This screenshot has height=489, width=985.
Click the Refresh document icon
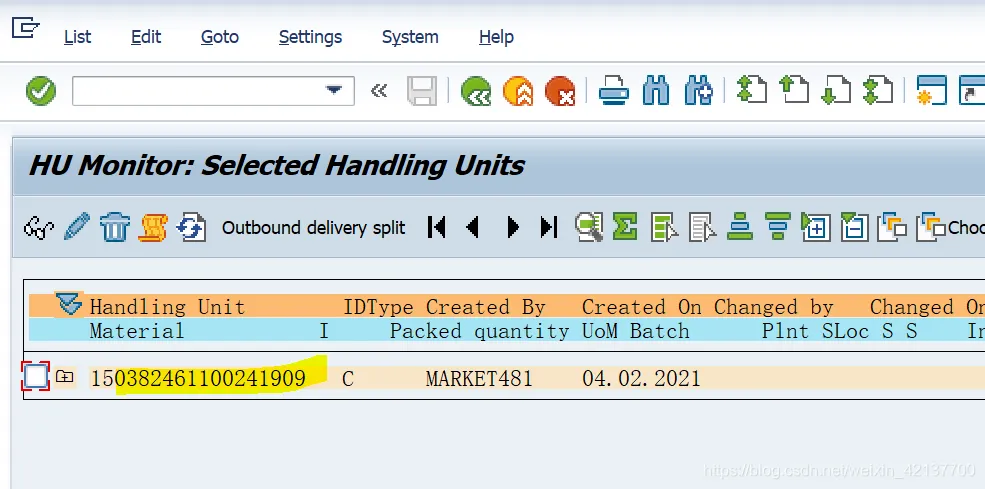[191, 227]
